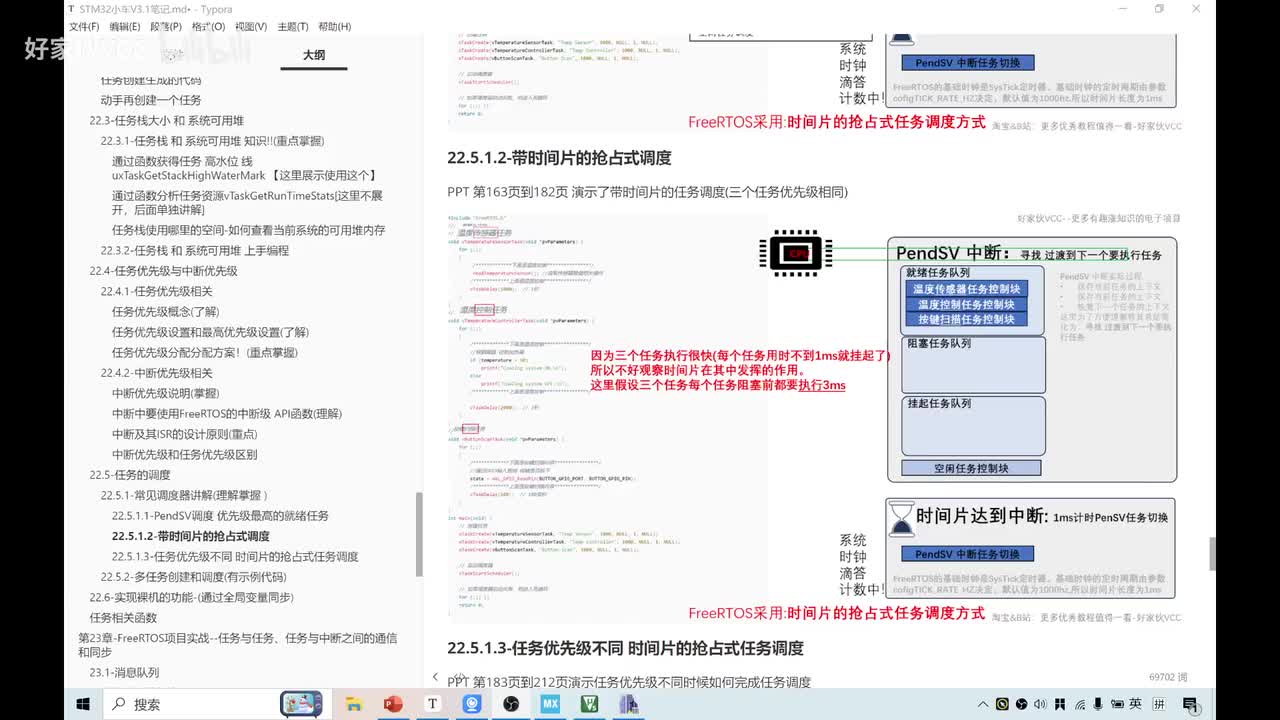Open OBS Studio from the taskbar
The image size is (1280, 720).
coord(511,704)
